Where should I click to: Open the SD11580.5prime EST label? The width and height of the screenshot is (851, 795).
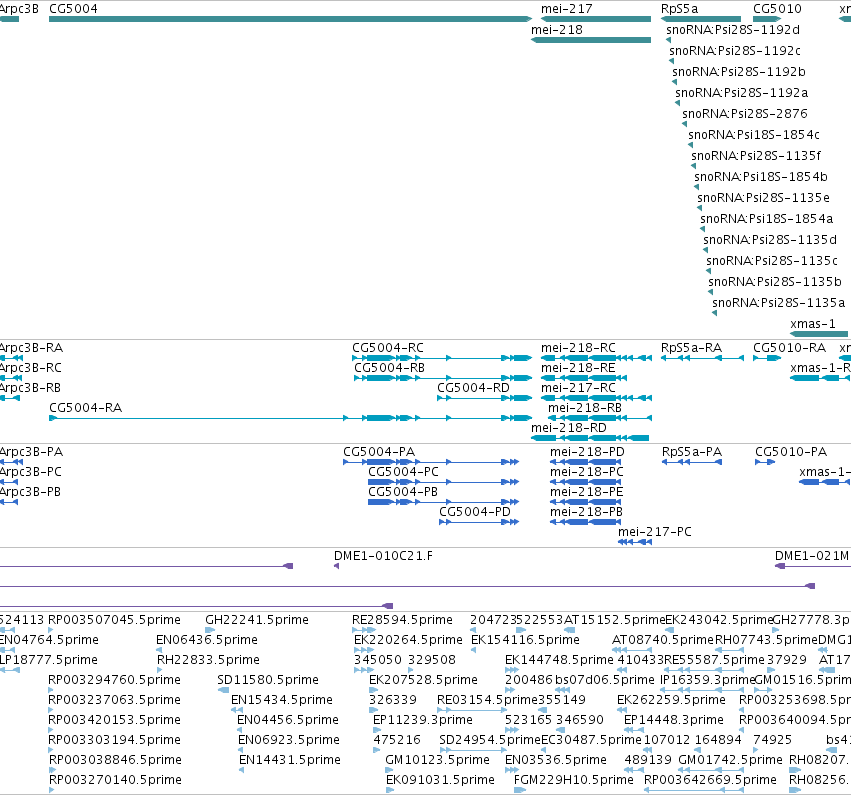coord(268,680)
